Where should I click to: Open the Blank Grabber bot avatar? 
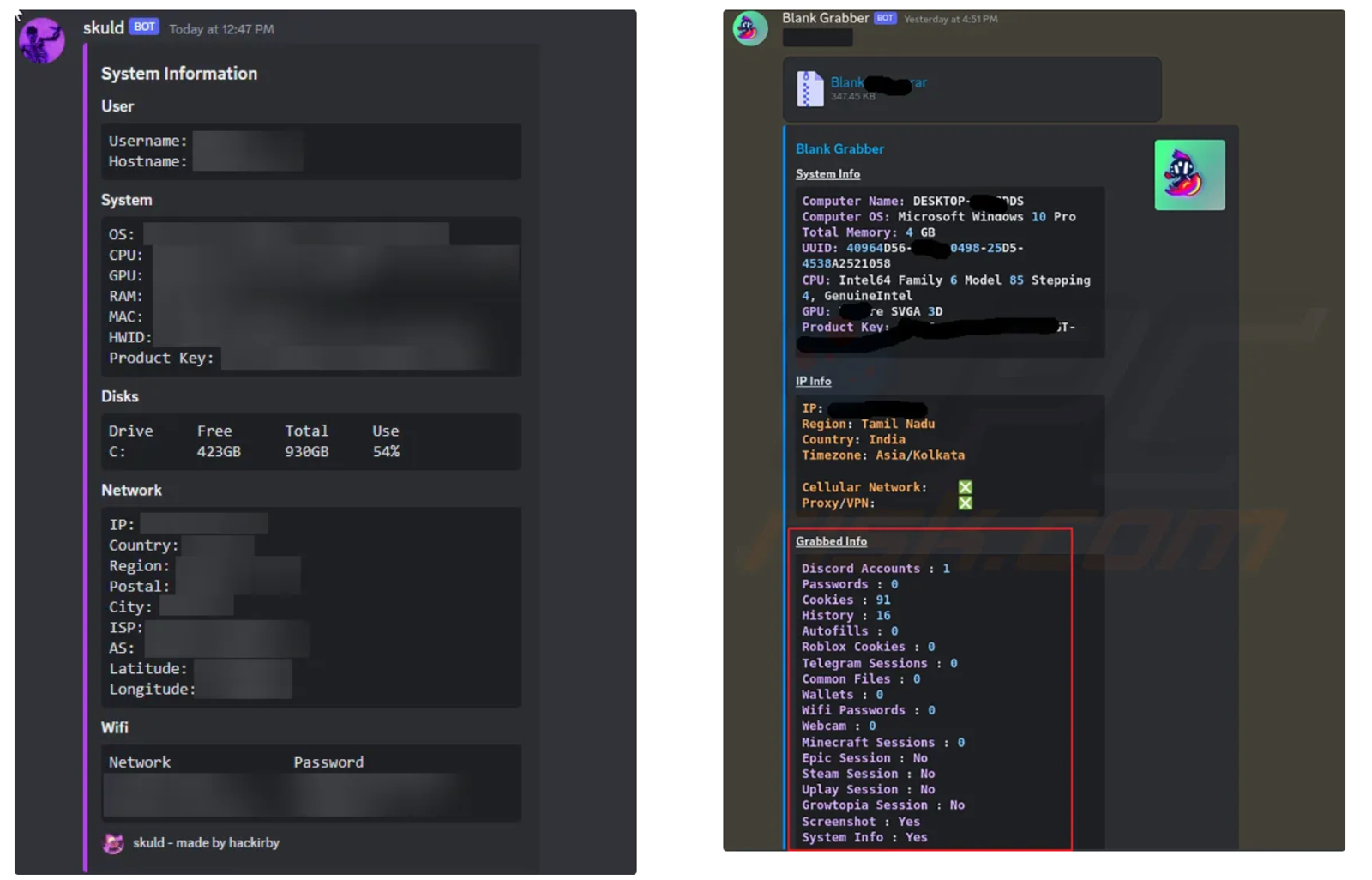coord(749,28)
